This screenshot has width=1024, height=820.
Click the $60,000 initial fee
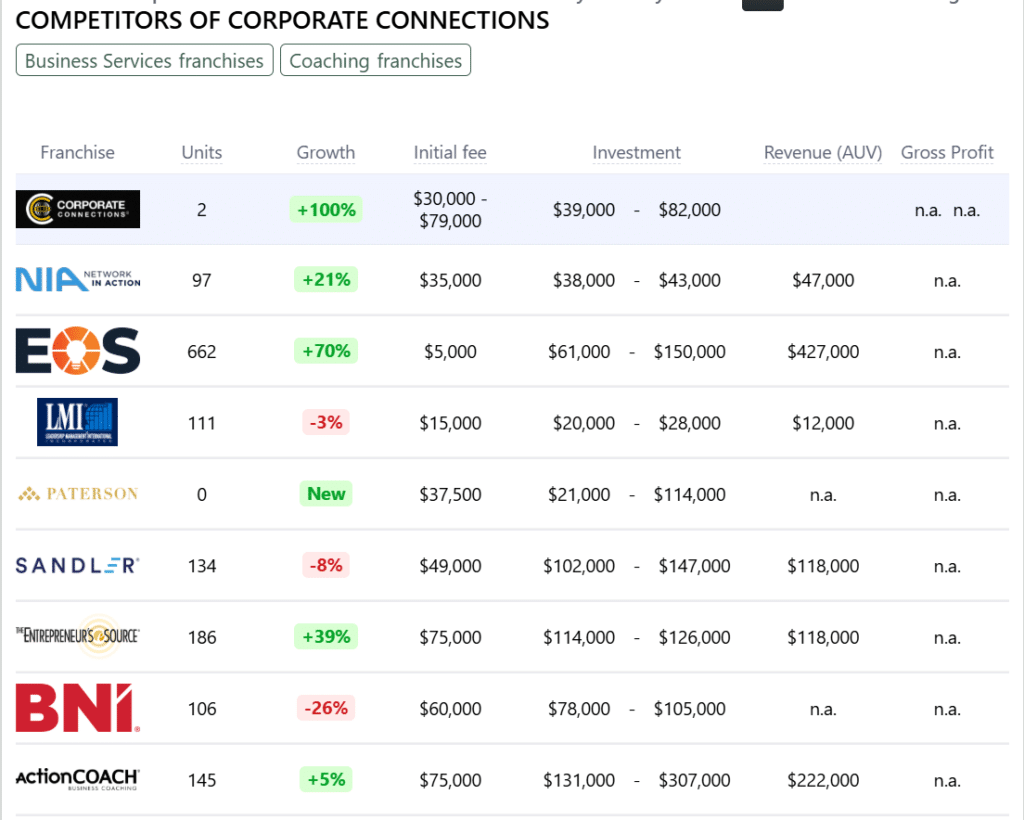[x=450, y=709]
